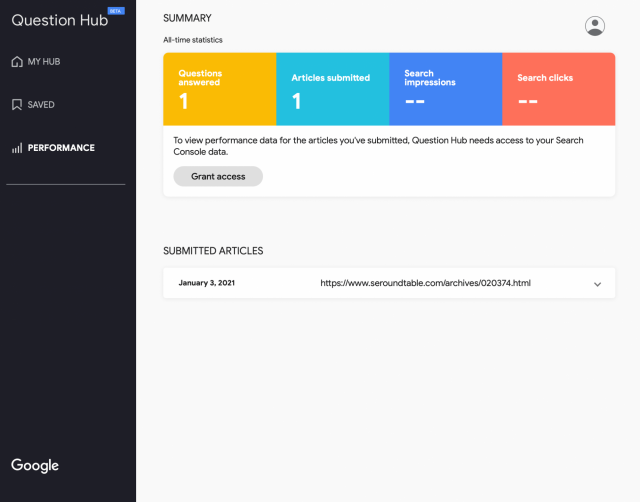Viewport: 640px width, 502px height.
Task: Select the Articles submitted teal card
Action: point(333,89)
